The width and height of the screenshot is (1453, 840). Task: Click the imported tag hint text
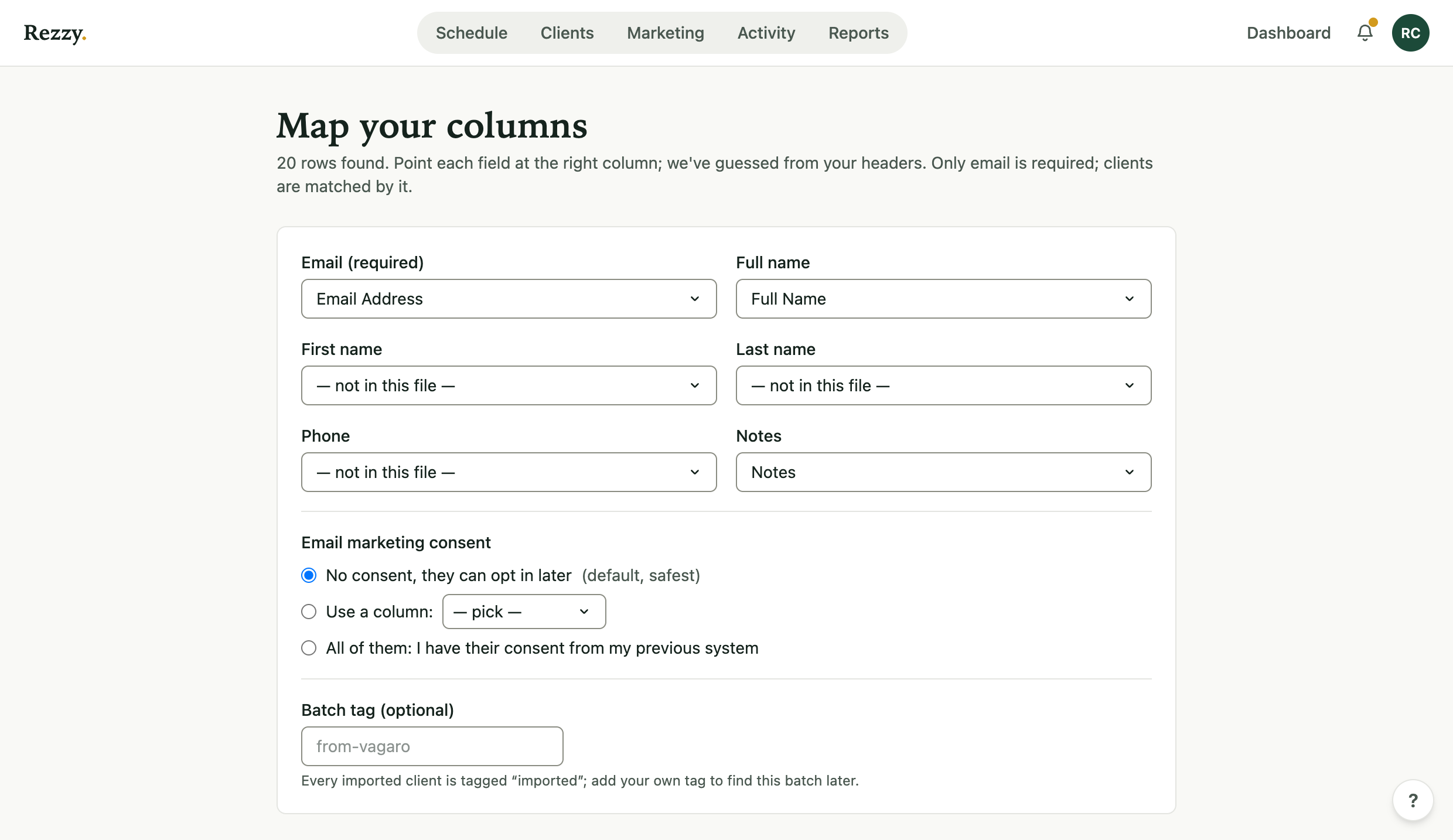coord(579,780)
